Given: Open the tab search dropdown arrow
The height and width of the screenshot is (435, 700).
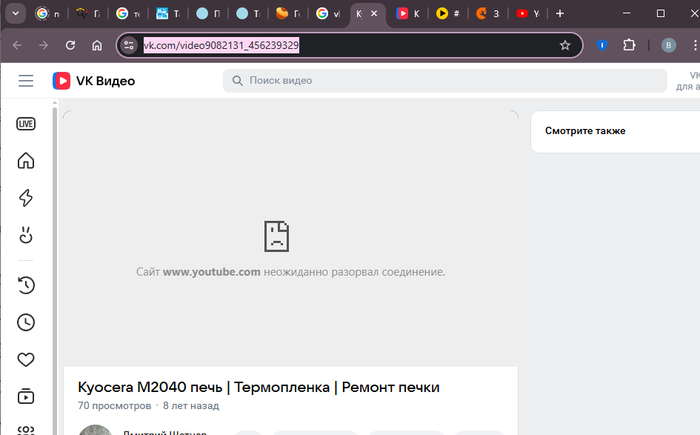Looking at the screenshot, I should pyautogui.click(x=15, y=13).
